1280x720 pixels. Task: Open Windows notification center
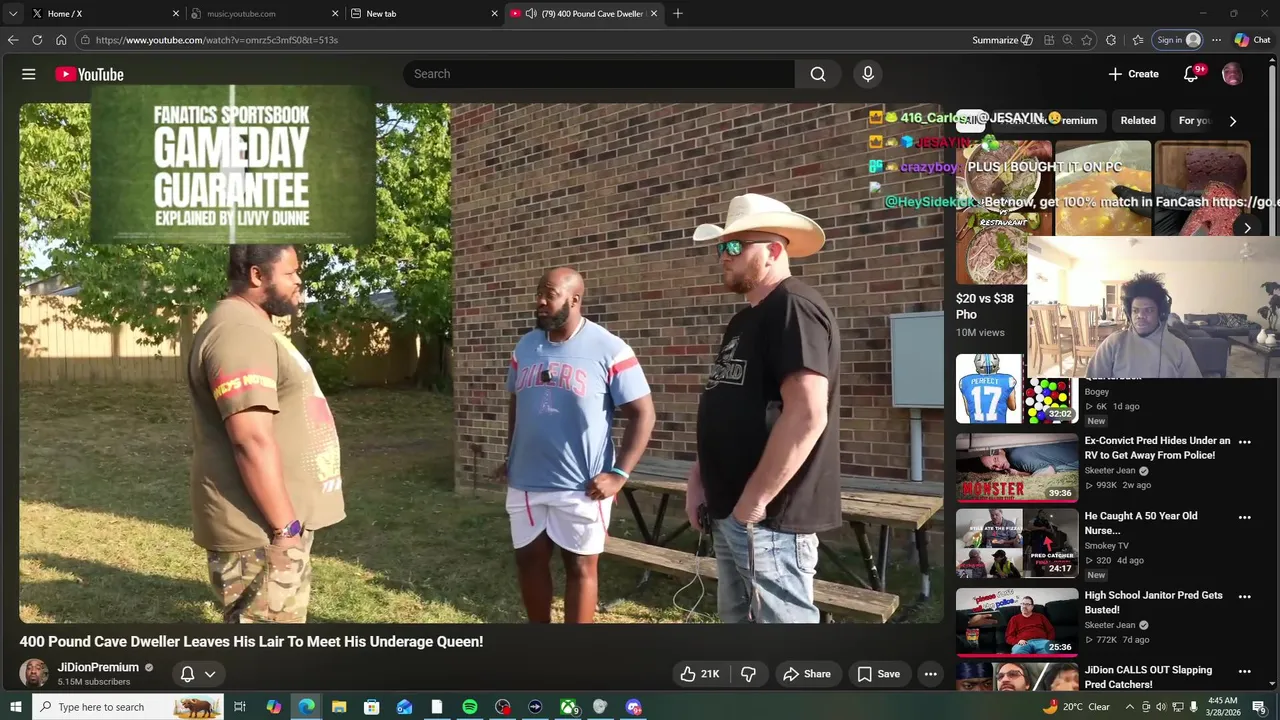click(1259, 707)
